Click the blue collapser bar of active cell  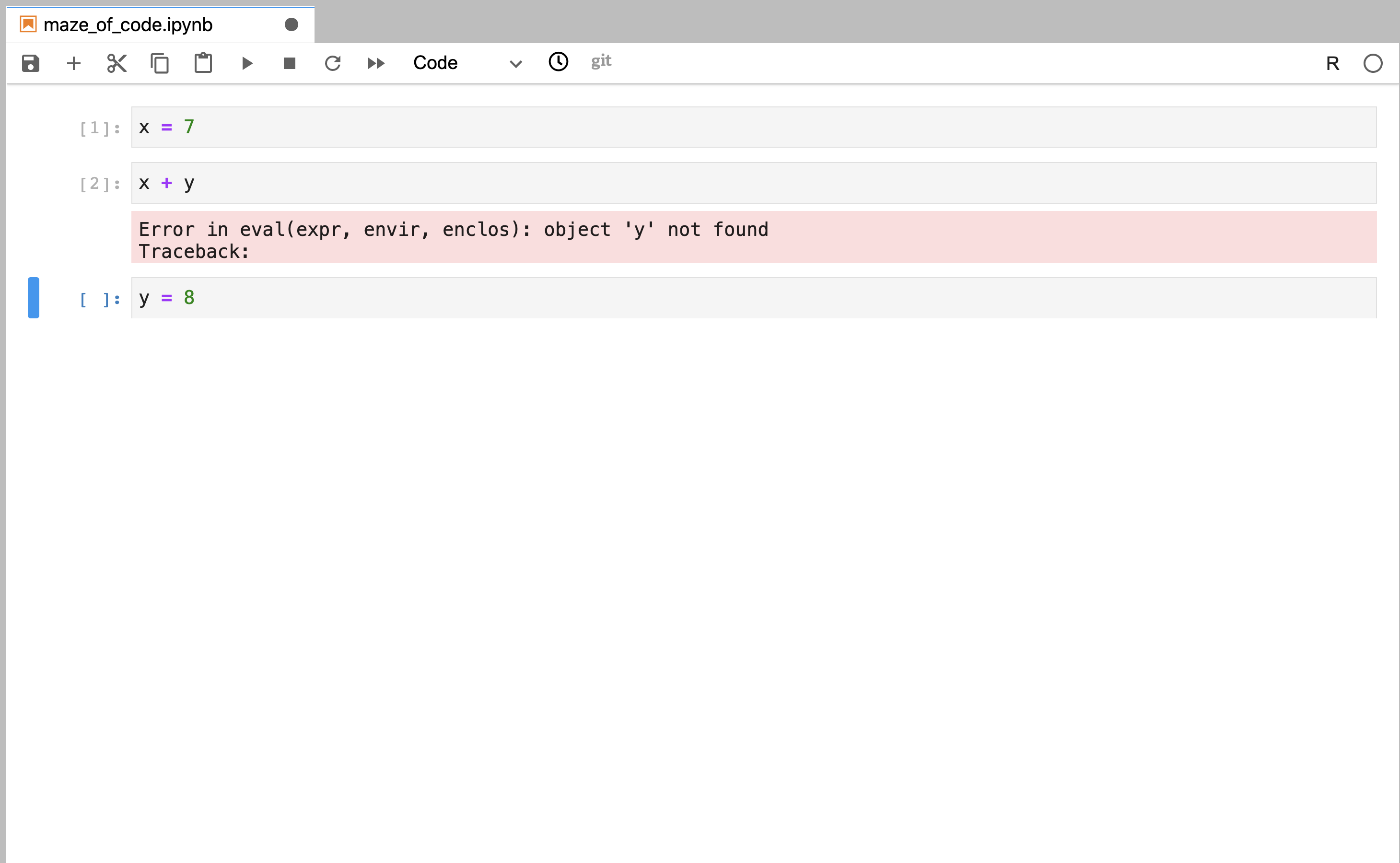point(34,297)
